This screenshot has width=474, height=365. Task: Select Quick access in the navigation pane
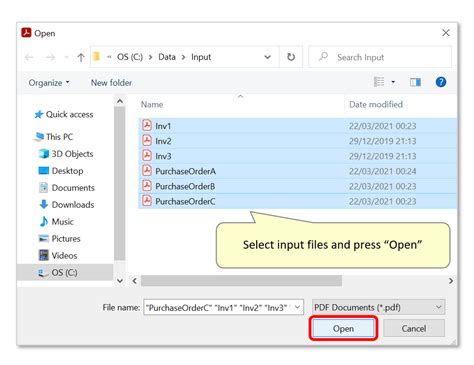pos(64,114)
